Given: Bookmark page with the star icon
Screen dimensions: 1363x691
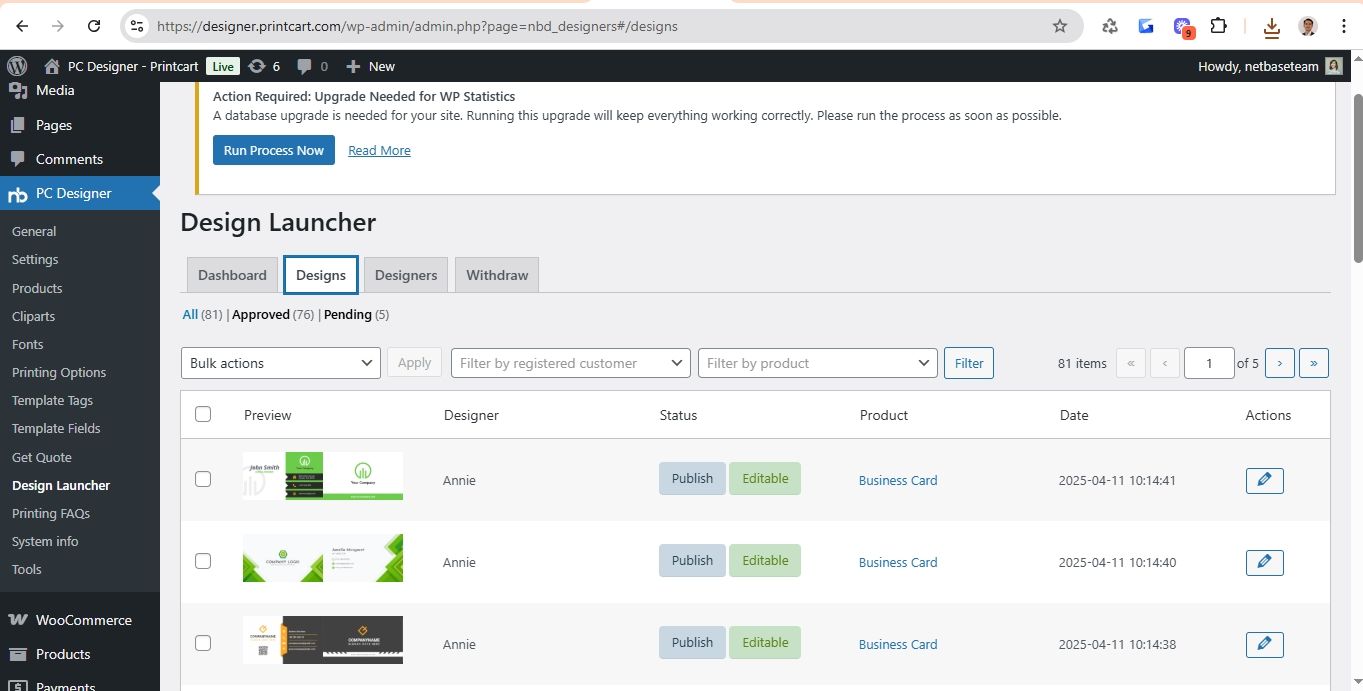Looking at the screenshot, I should pos(1059,26).
